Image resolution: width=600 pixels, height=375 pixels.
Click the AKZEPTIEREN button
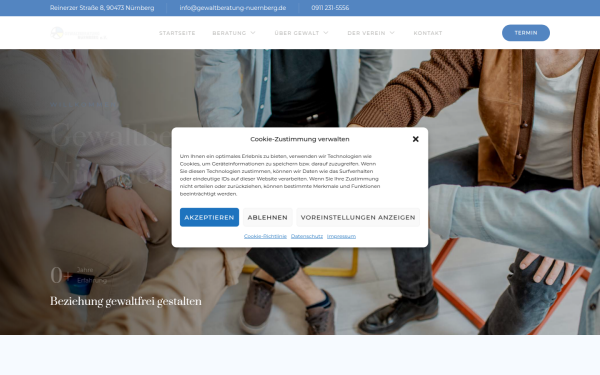click(x=209, y=217)
